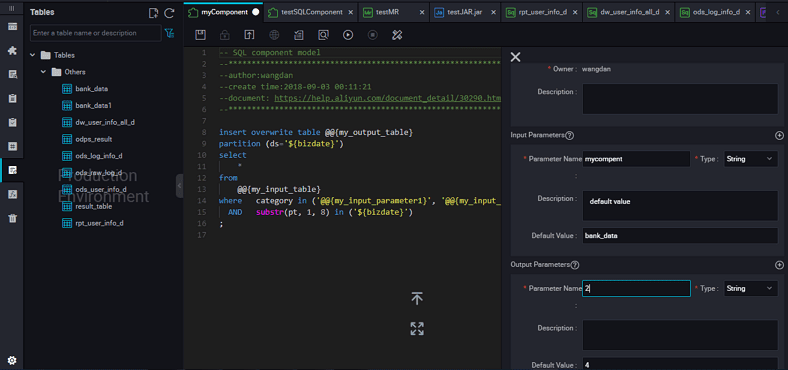The image size is (788, 370).
Task: Close the parameter configuration panel
Action: (516, 57)
